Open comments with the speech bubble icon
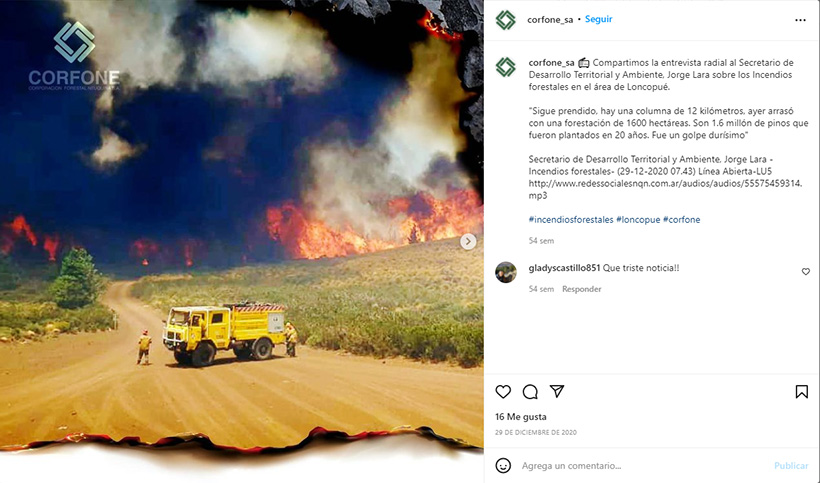820x483 pixels. coord(530,392)
